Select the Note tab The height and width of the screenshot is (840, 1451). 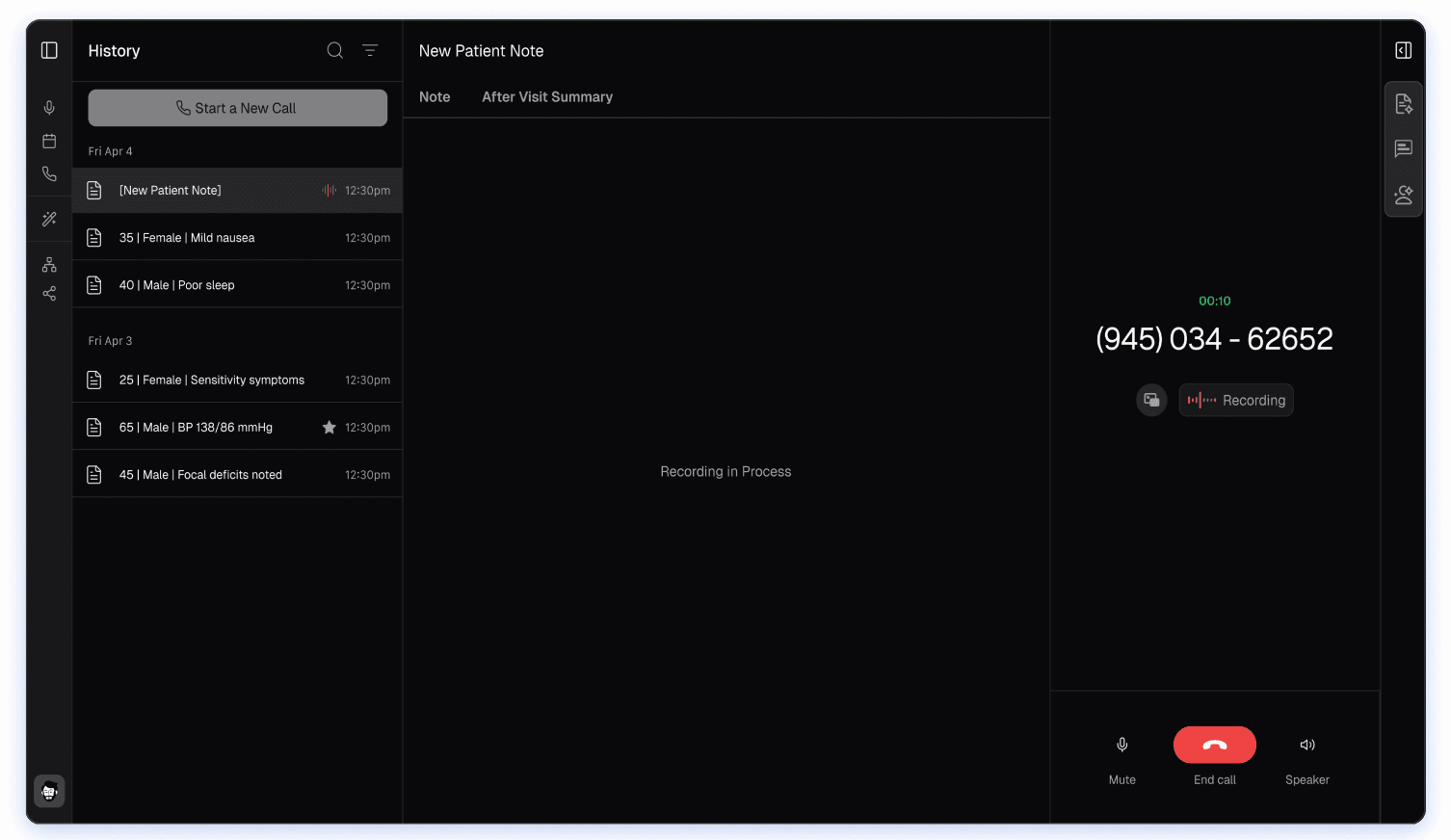(434, 96)
